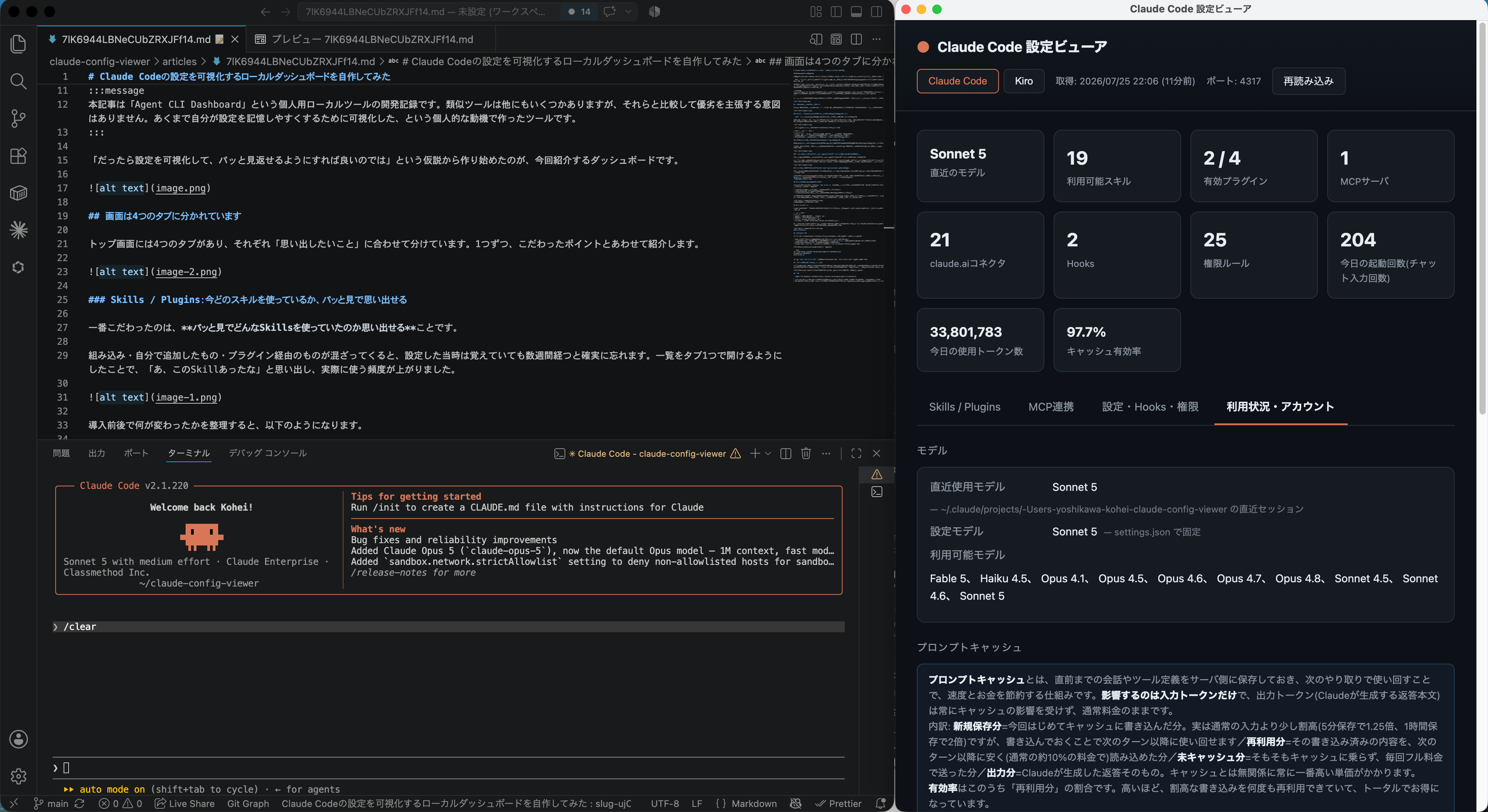Toggle the Copilot status icon in the status bar

[796, 803]
